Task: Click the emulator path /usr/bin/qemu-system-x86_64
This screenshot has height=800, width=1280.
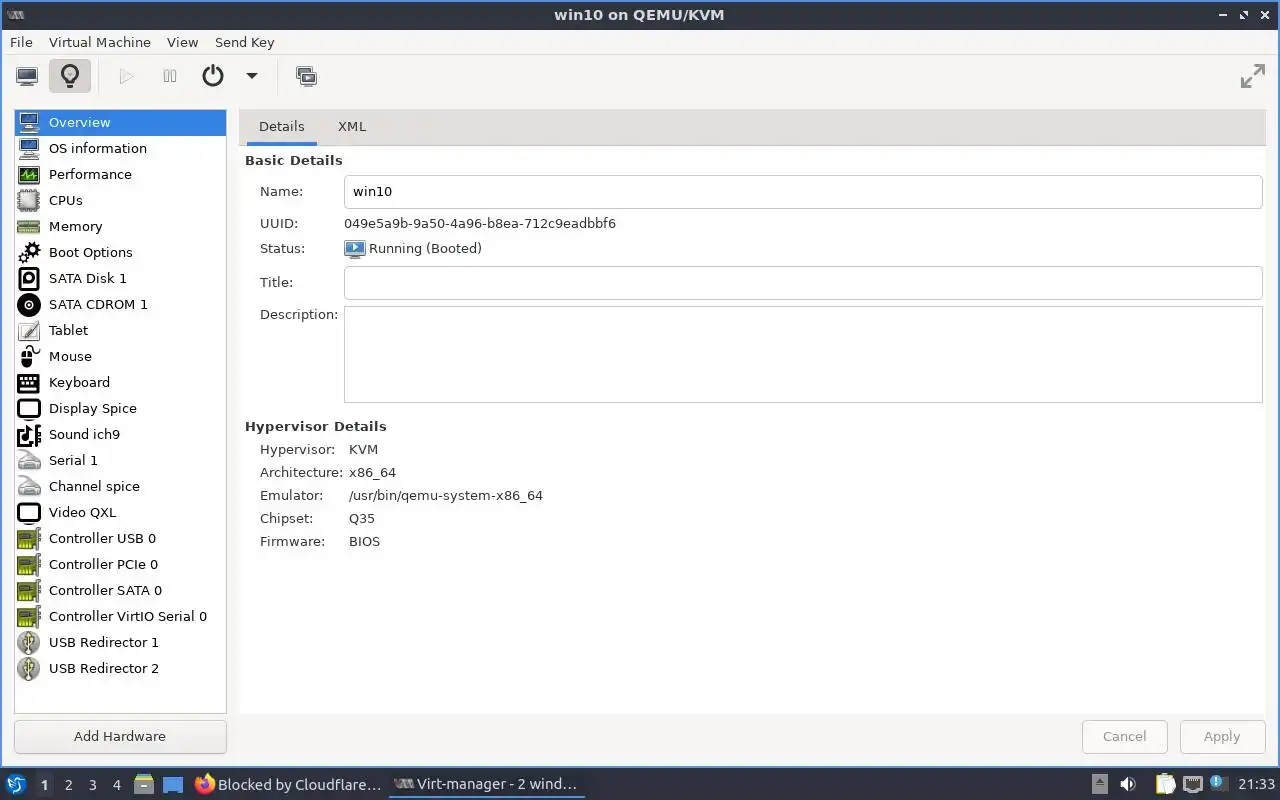Action: click(446, 495)
